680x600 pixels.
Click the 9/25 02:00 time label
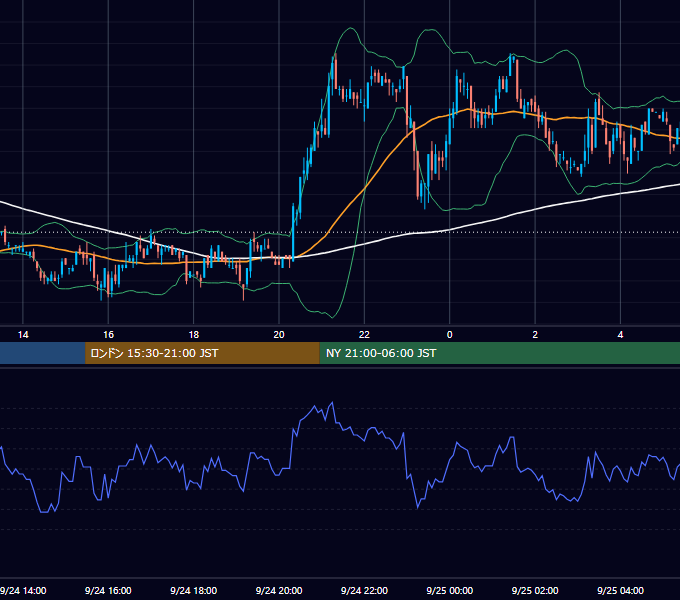click(535, 590)
